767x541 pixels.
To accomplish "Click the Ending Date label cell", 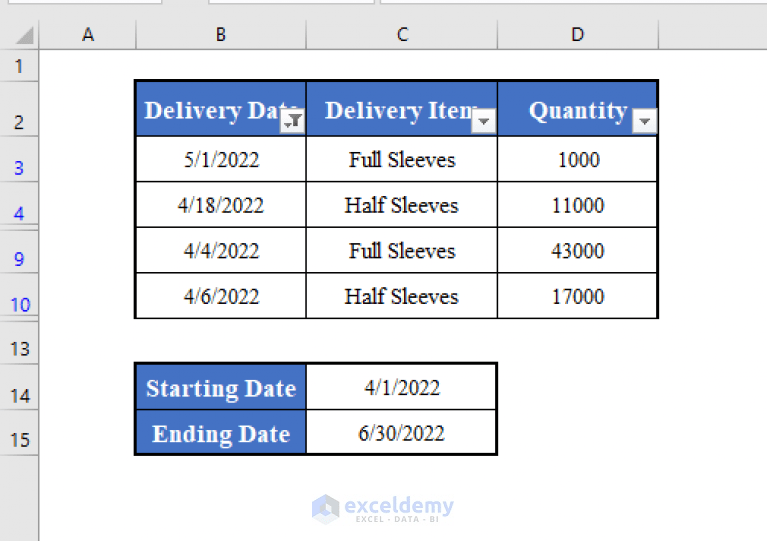I will pos(221,433).
